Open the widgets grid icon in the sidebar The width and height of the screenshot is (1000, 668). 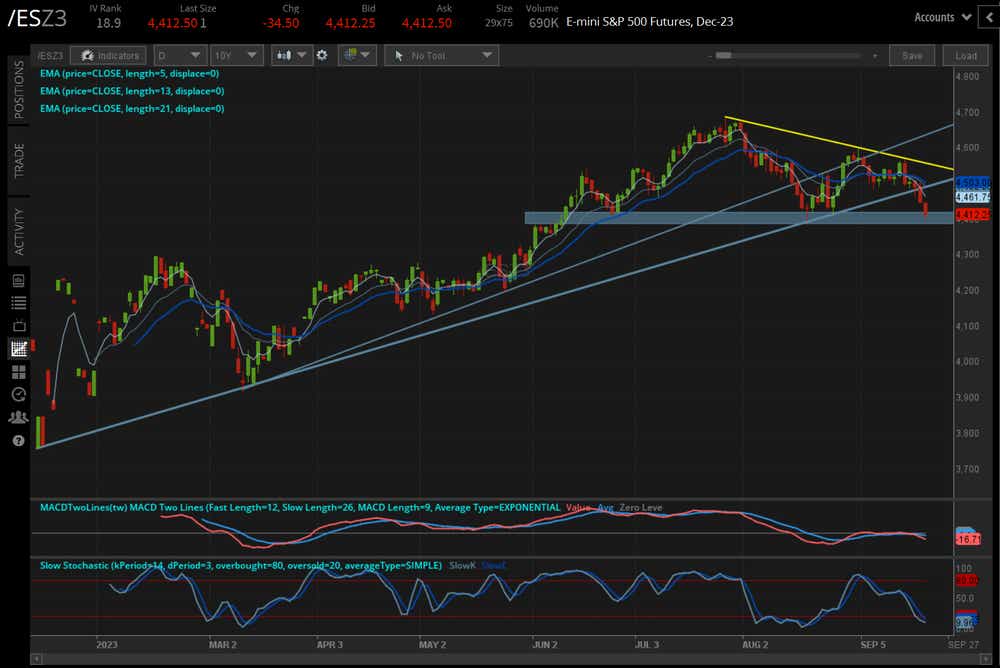(x=16, y=371)
